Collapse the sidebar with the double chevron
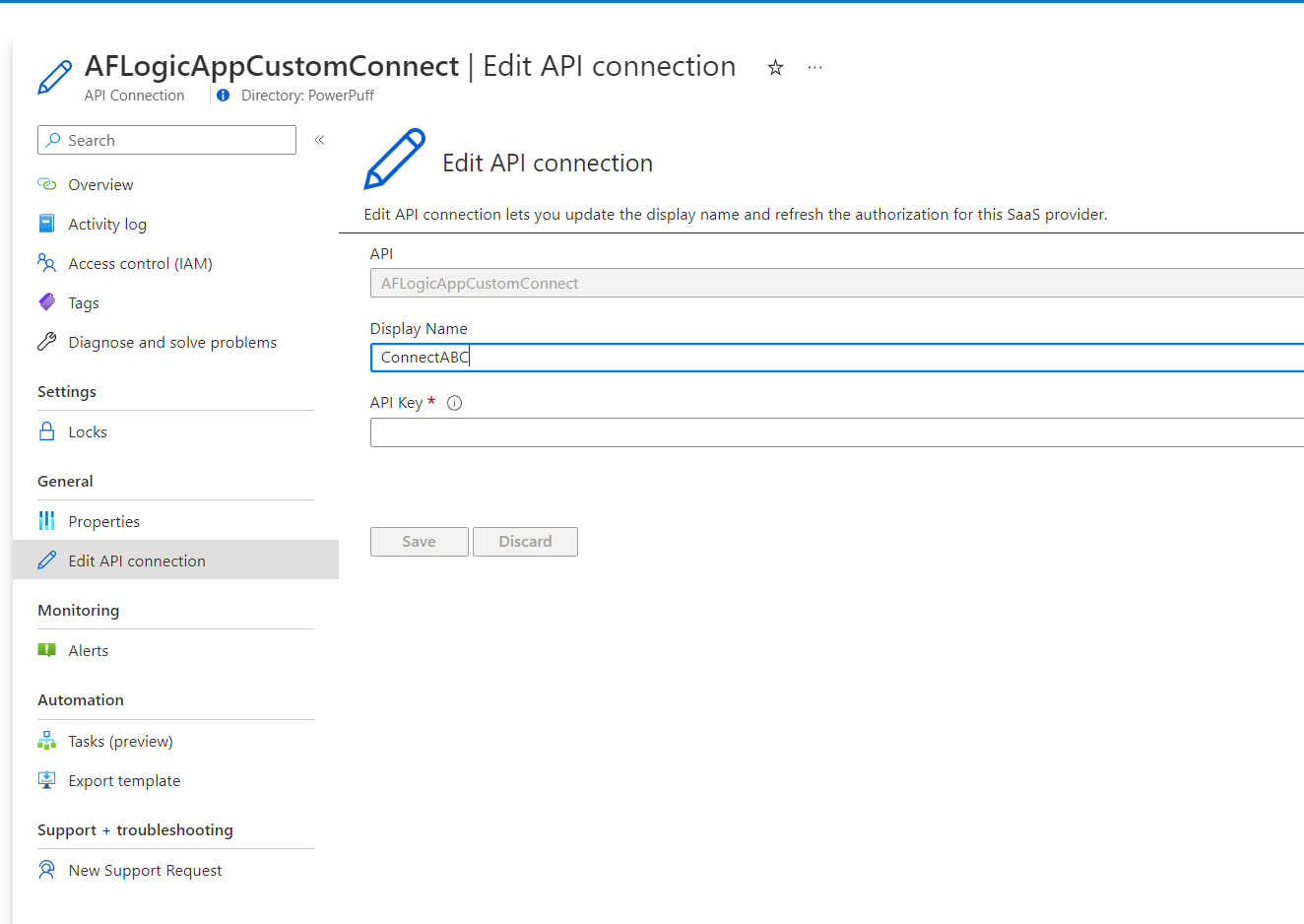The image size is (1304, 924). click(x=319, y=140)
